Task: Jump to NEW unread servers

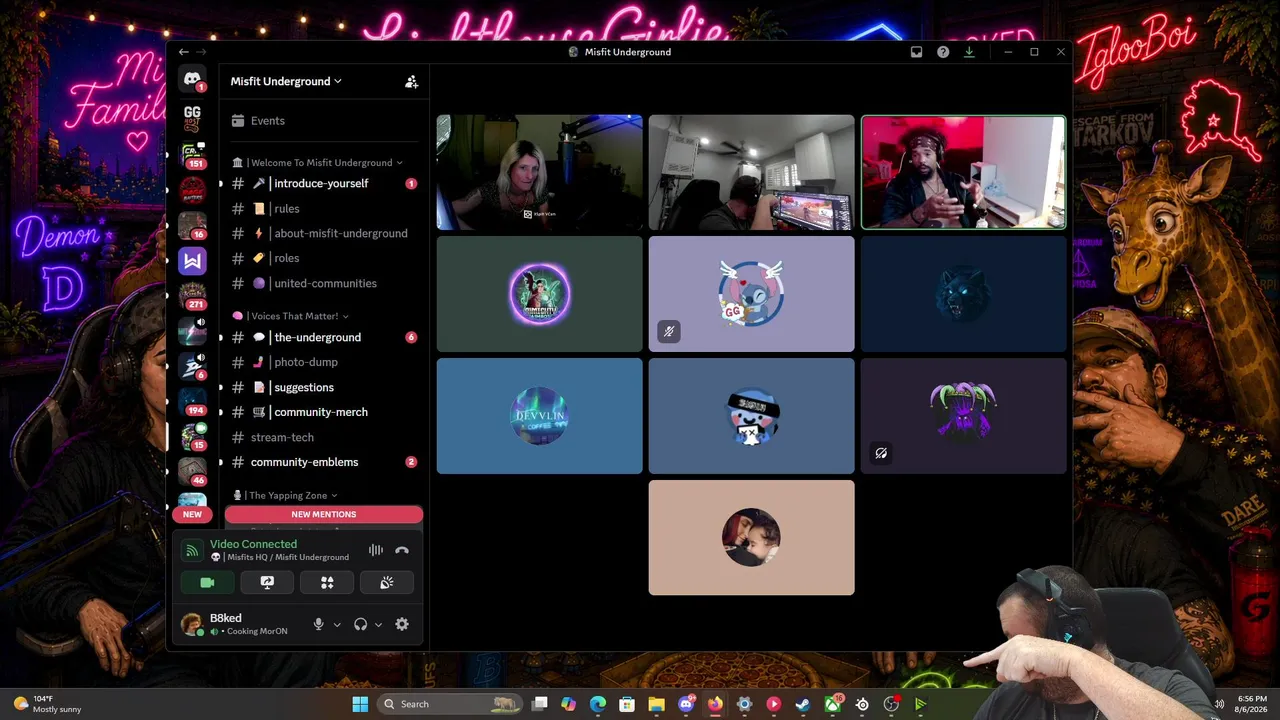Action: coord(192,514)
